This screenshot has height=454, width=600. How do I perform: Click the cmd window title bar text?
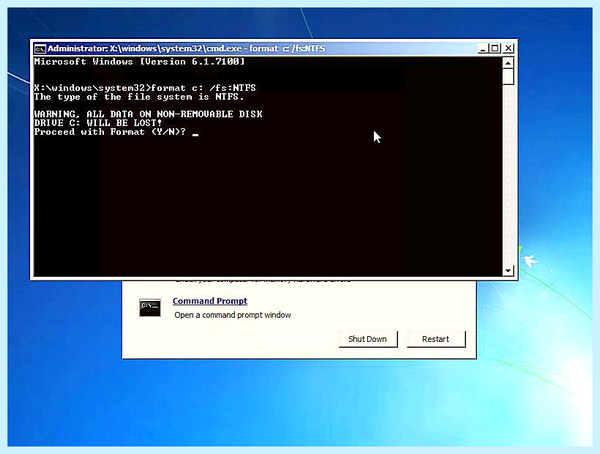(186, 49)
